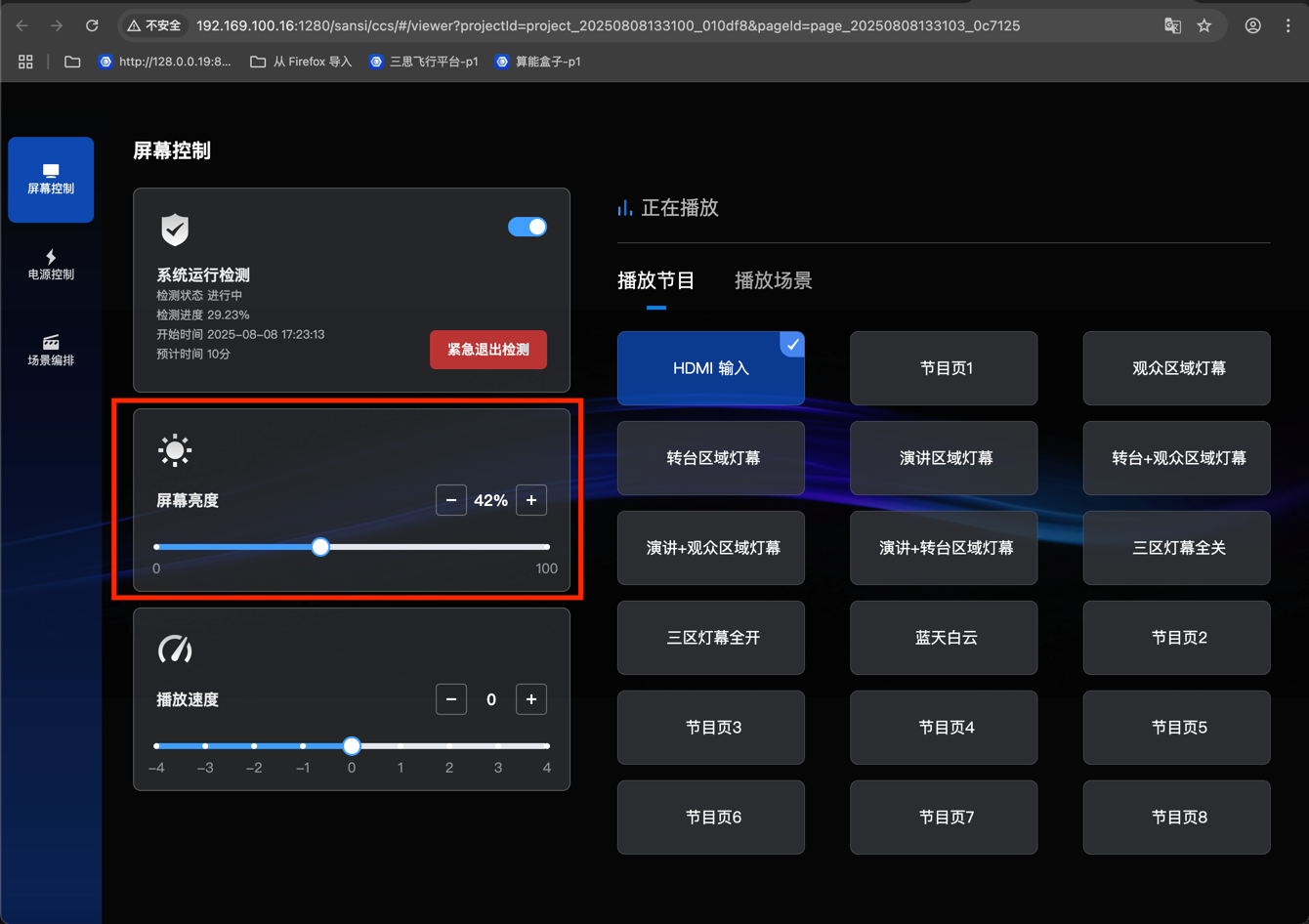The width and height of the screenshot is (1309, 924).
Task: Select the 节目页2 program
Action: (x=1177, y=638)
